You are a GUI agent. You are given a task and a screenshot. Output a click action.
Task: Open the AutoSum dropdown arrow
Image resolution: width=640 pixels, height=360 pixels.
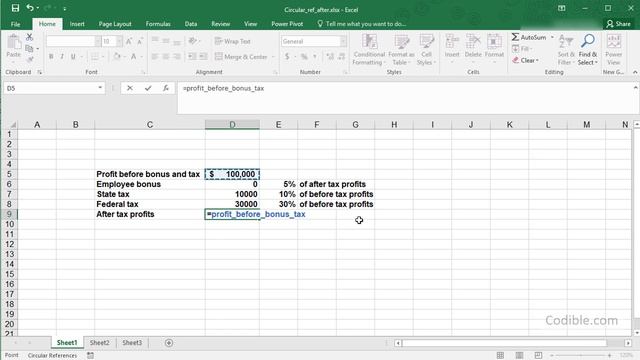[x=552, y=37]
